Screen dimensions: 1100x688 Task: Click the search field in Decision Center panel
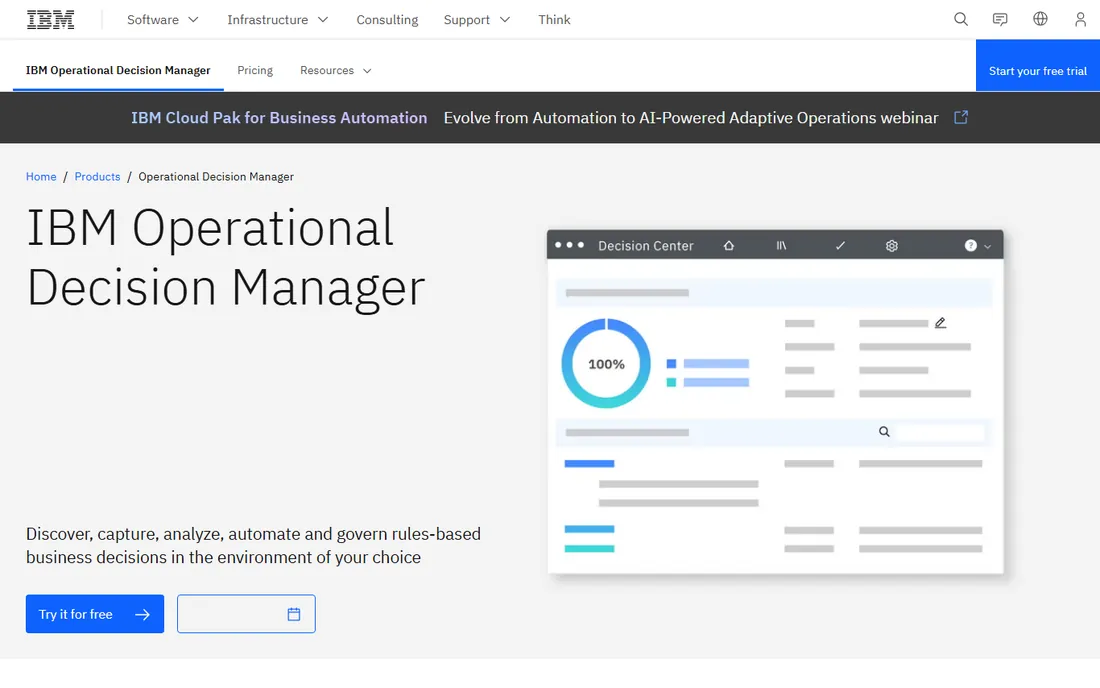pos(940,432)
